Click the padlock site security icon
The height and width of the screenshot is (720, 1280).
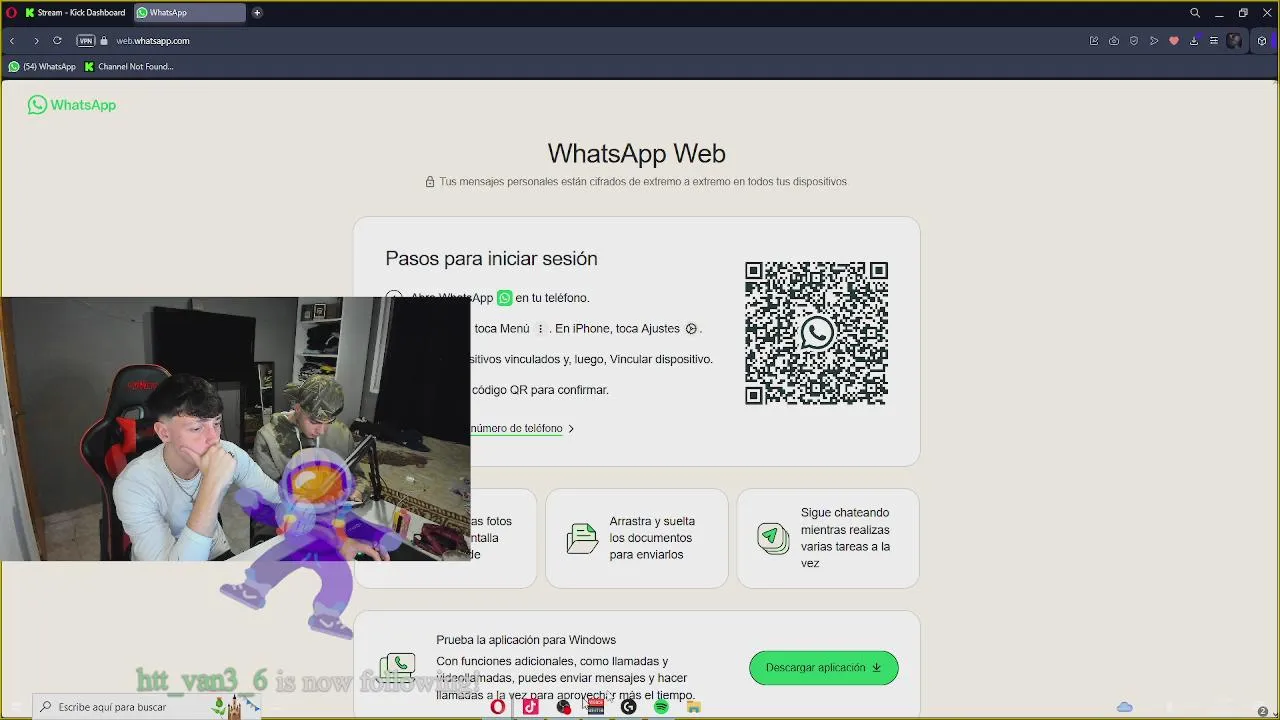tap(104, 41)
